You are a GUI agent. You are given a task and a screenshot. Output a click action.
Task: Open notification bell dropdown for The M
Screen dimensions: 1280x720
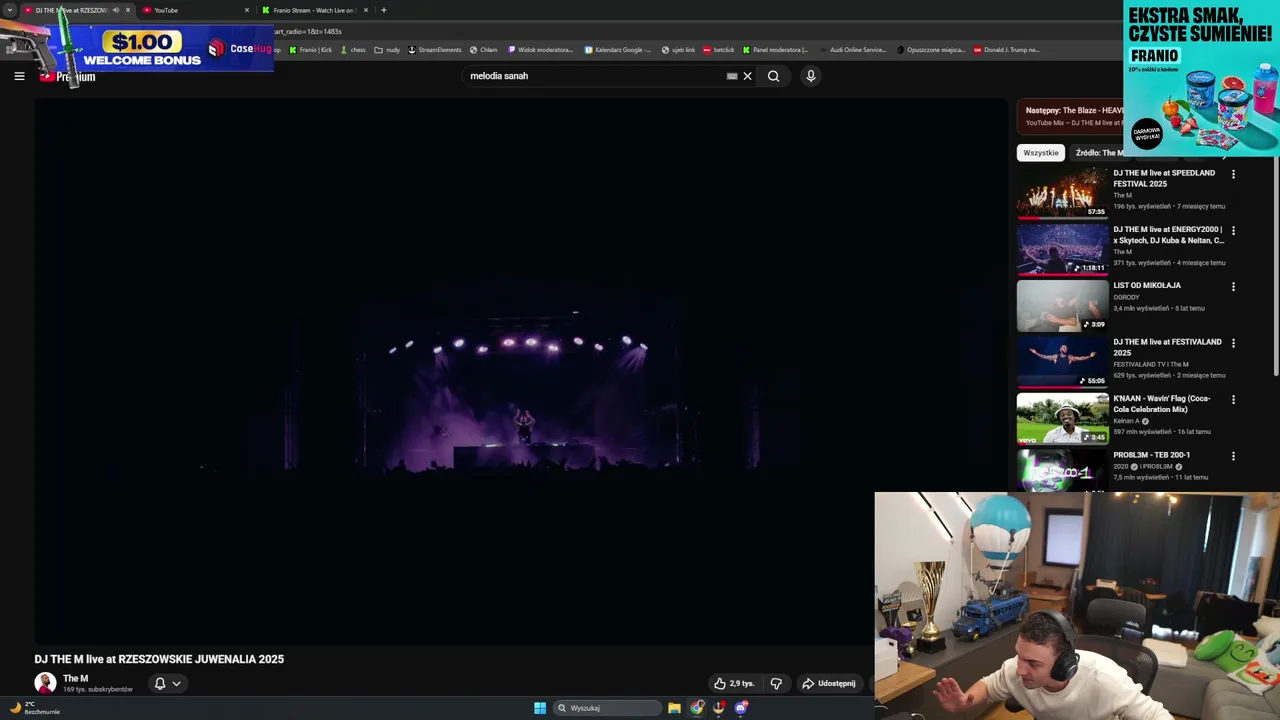coord(167,684)
